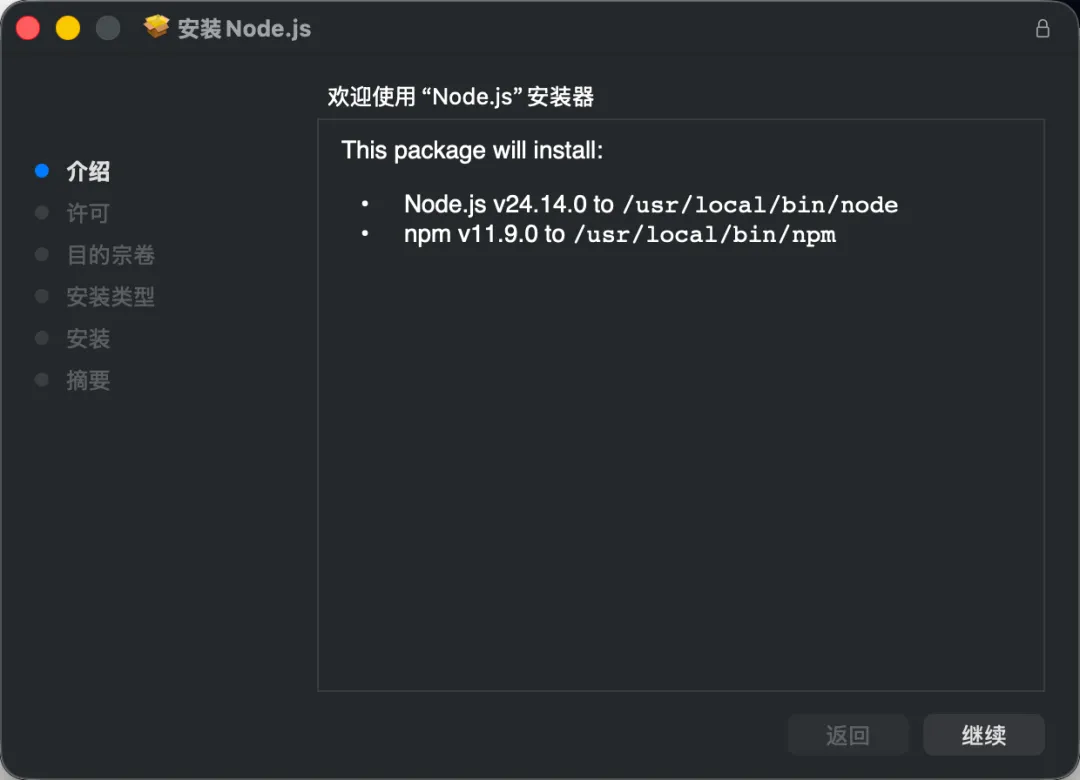This screenshot has width=1080, height=780.
Task: Close the Node.js installer window
Action: tap(28, 28)
